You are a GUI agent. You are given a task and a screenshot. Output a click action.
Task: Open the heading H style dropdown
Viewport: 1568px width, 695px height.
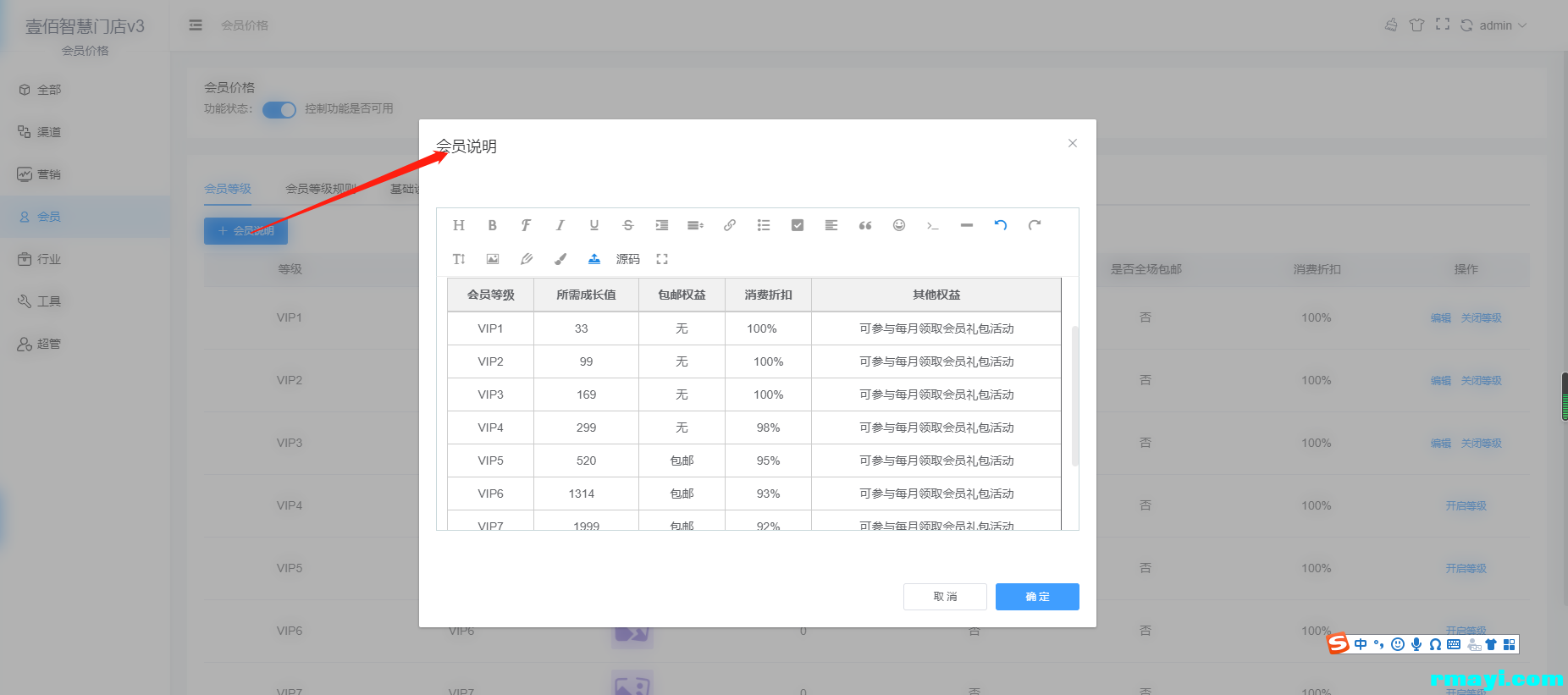[458, 225]
